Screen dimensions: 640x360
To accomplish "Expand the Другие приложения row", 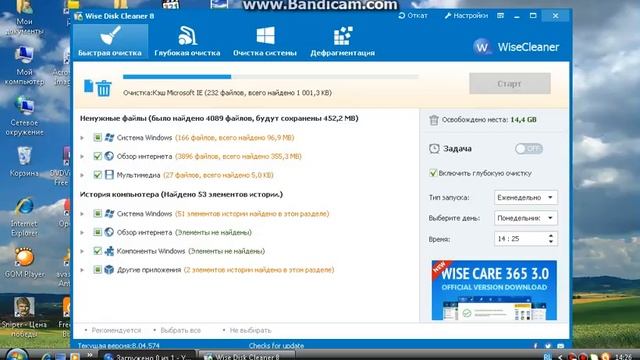I will 82,270.
